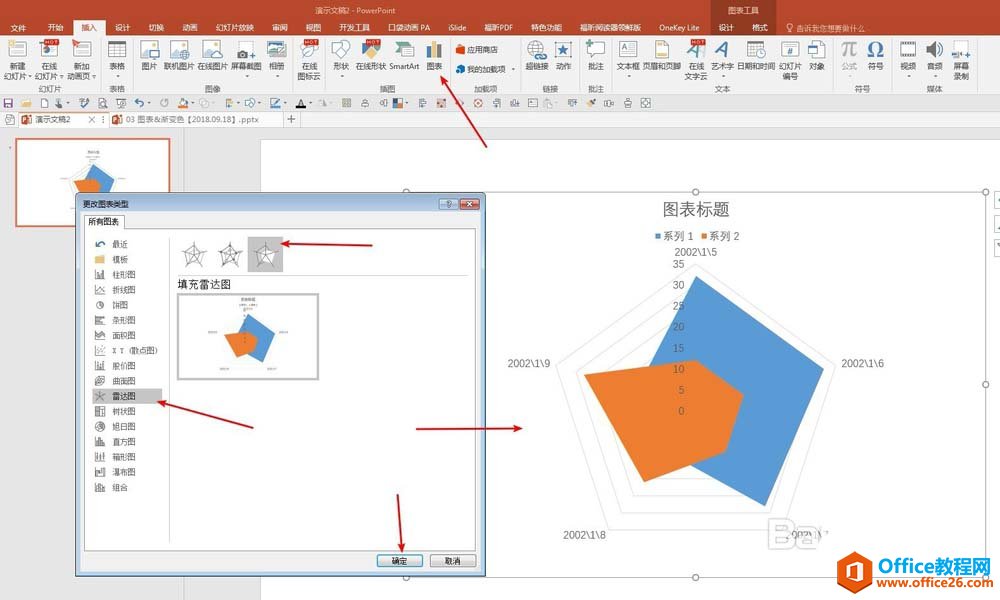Open the 文件 (File) tab
The image size is (1000, 600).
18,27
